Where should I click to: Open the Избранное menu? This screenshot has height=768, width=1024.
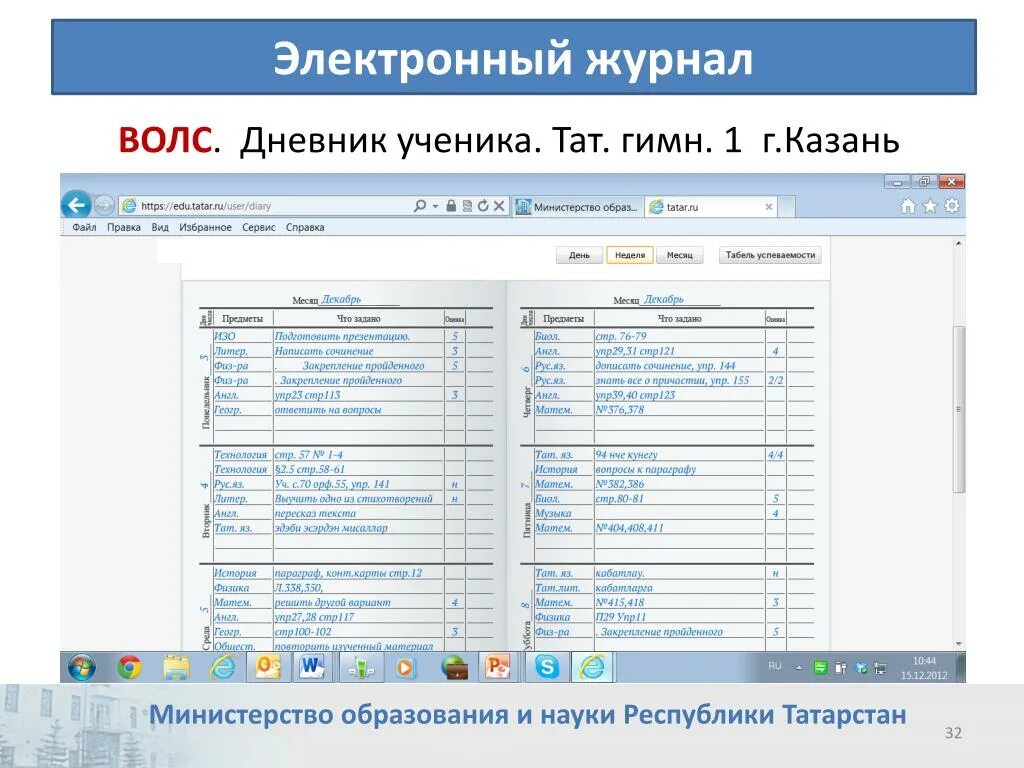[205, 227]
